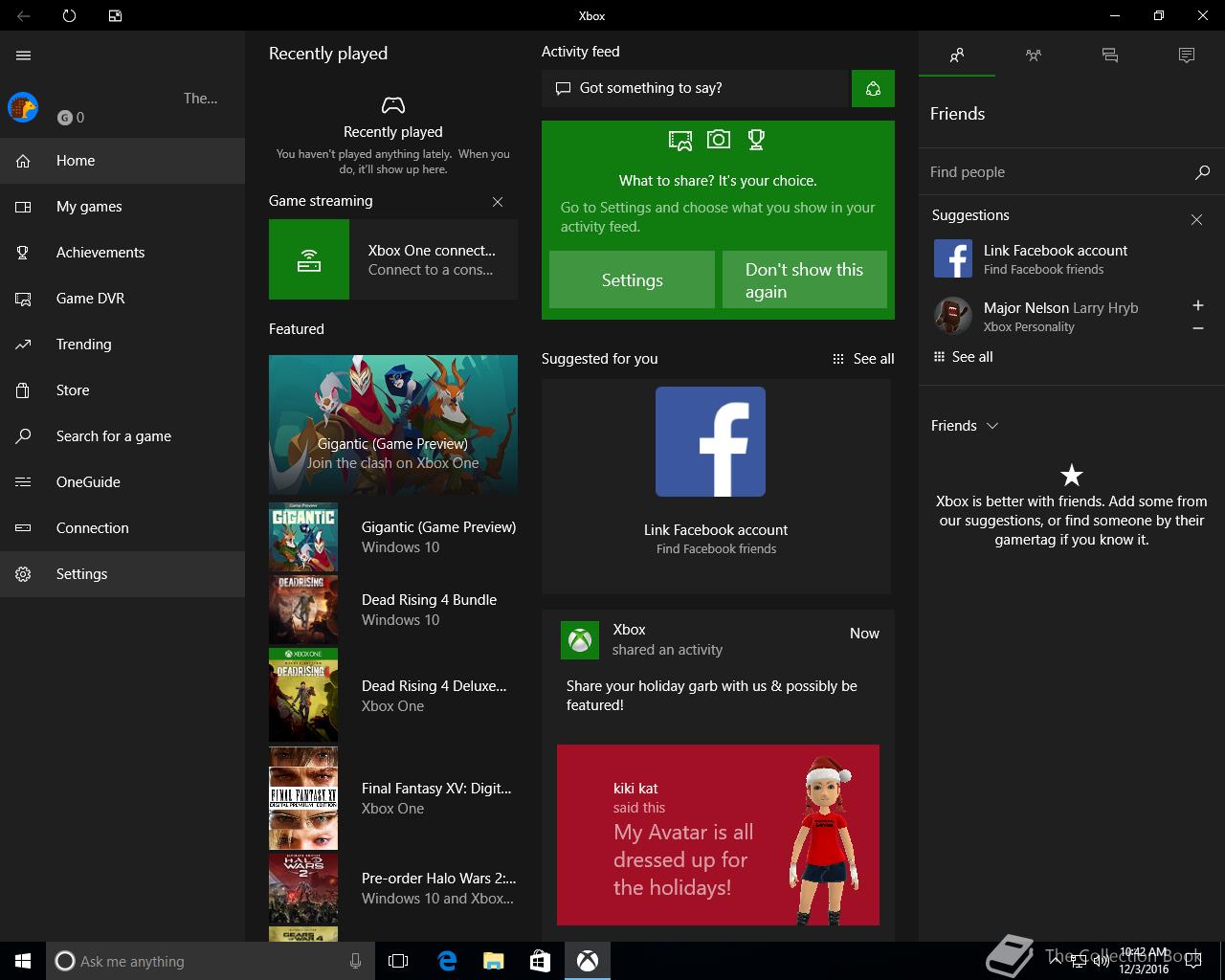This screenshot has height=980, width=1225.
Task: Click See all in Suggested for you
Action: 863,359
